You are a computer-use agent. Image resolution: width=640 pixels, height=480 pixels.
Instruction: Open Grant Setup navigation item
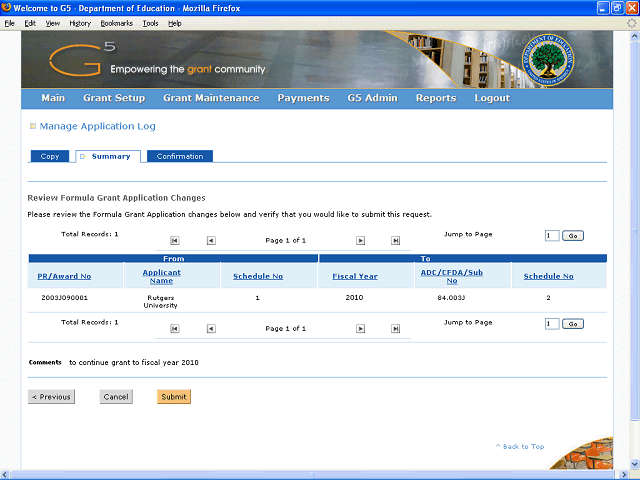point(114,98)
